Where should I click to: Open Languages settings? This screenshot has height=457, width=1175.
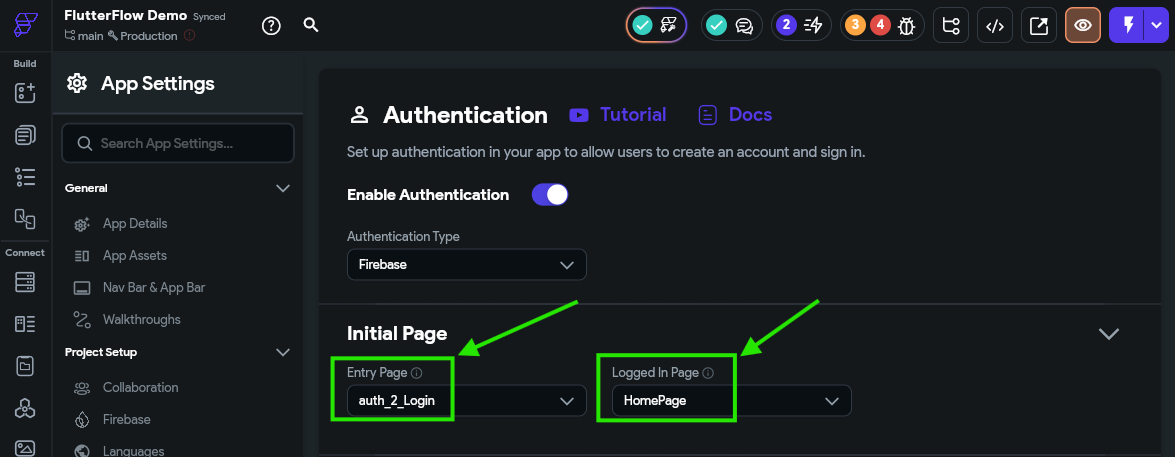pos(133,450)
